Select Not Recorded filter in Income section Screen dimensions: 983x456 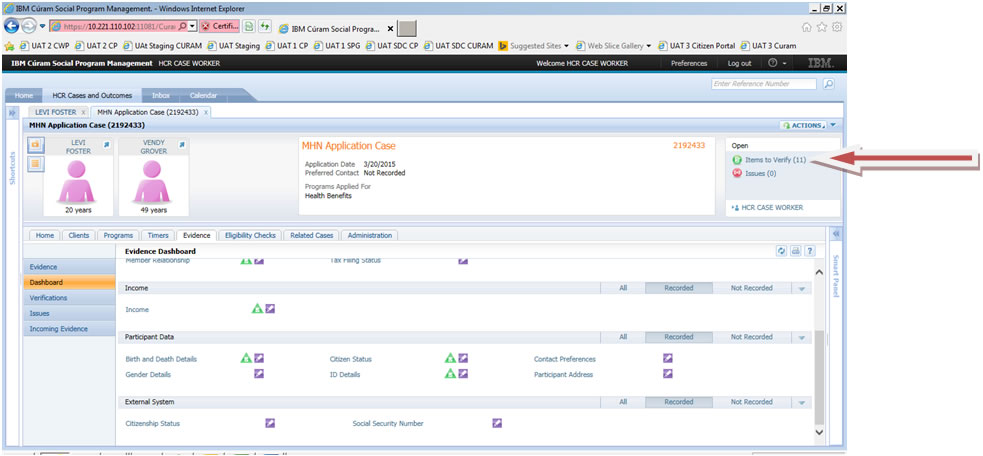752,288
